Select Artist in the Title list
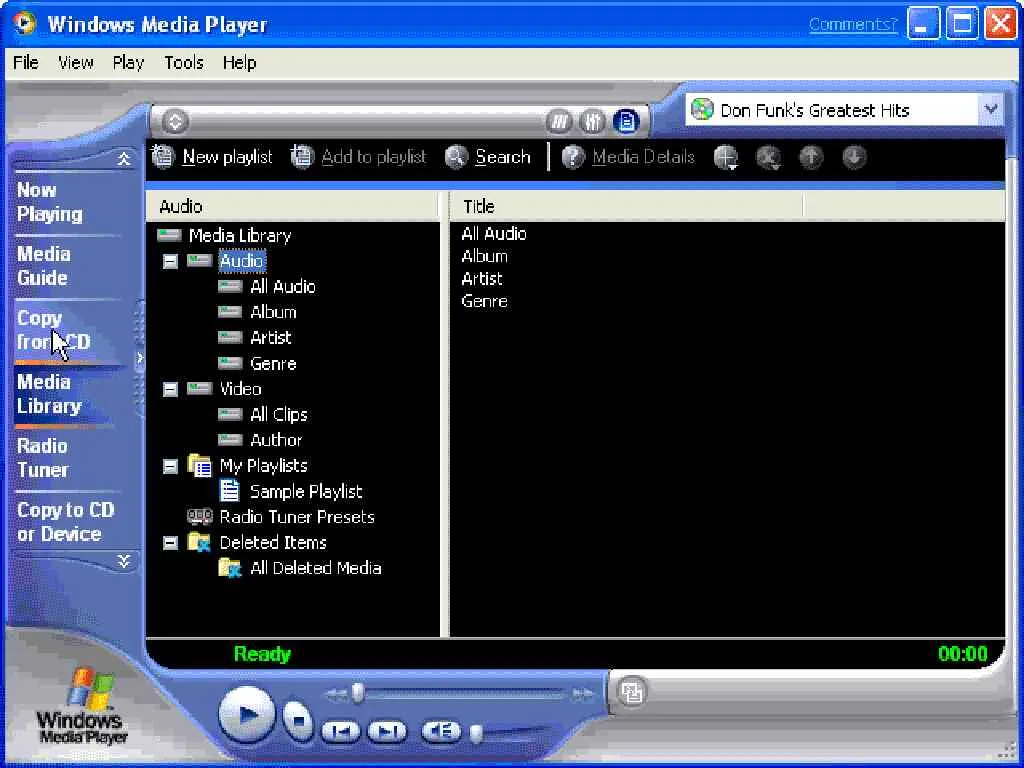Image resolution: width=1024 pixels, height=768 pixels. coord(482,279)
